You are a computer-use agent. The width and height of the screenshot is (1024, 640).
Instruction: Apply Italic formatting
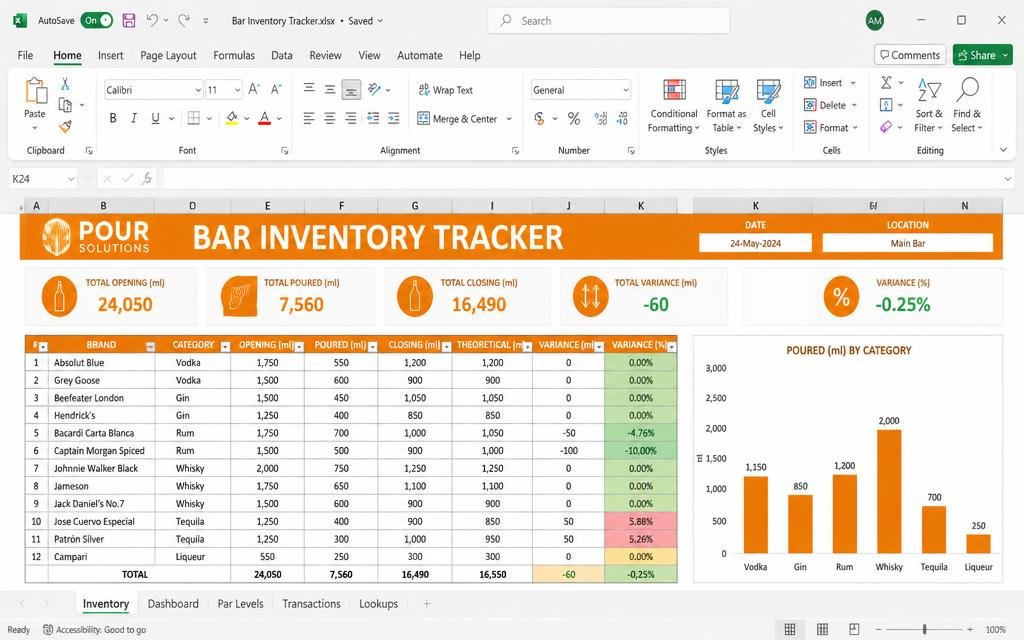(134, 118)
